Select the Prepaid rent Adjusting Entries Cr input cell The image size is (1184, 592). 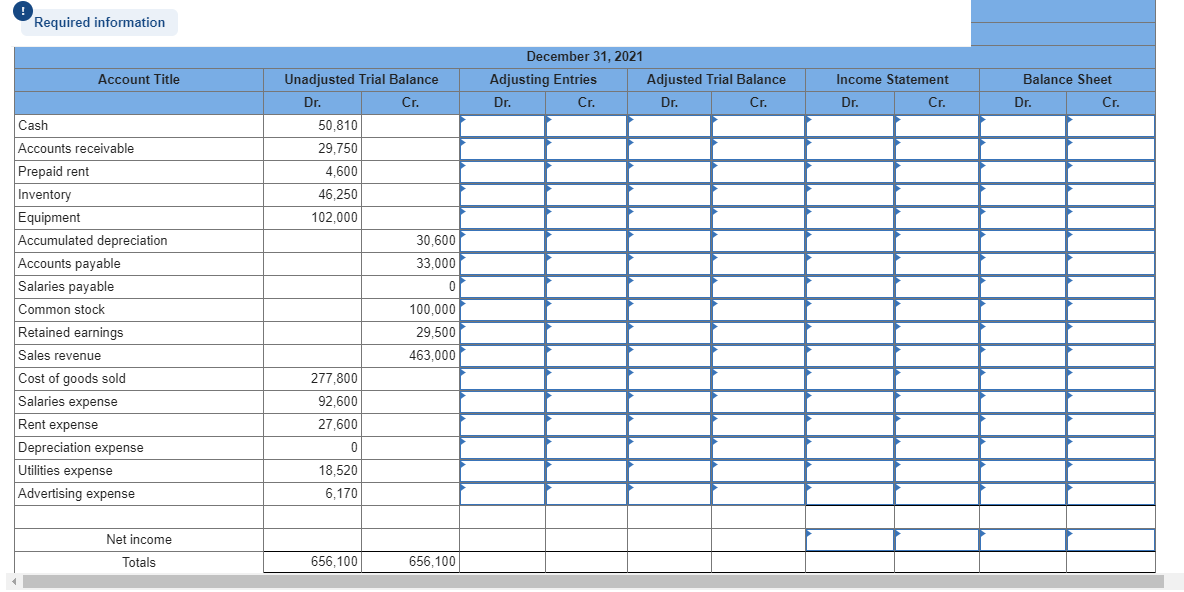pyautogui.click(x=587, y=171)
